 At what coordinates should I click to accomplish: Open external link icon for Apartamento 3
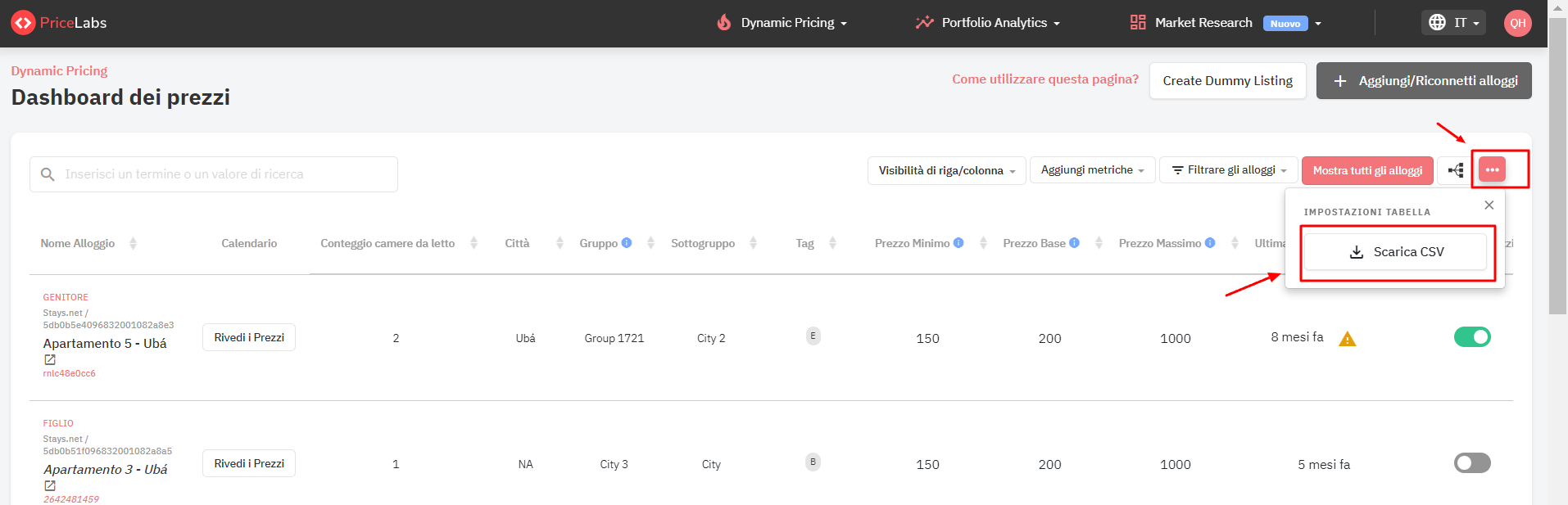pyautogui.click(x=50, y=485)
